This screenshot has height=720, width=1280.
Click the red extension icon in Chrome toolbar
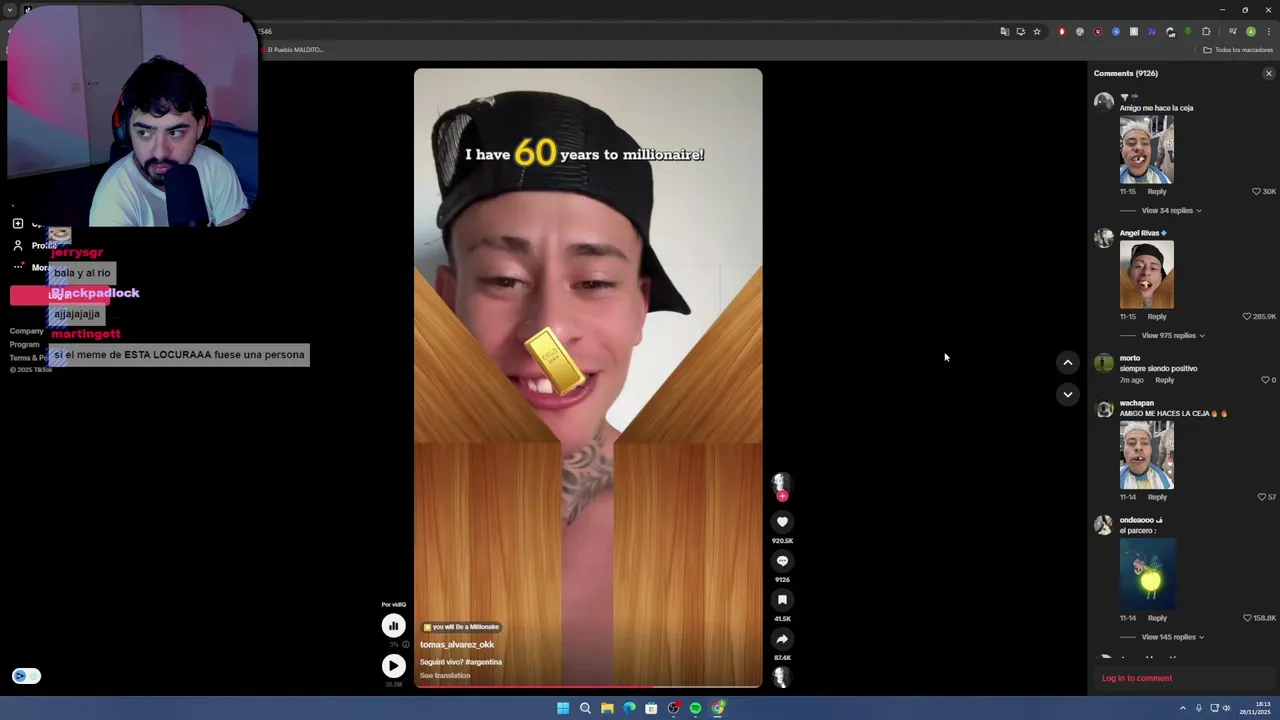coord(1062,31)
